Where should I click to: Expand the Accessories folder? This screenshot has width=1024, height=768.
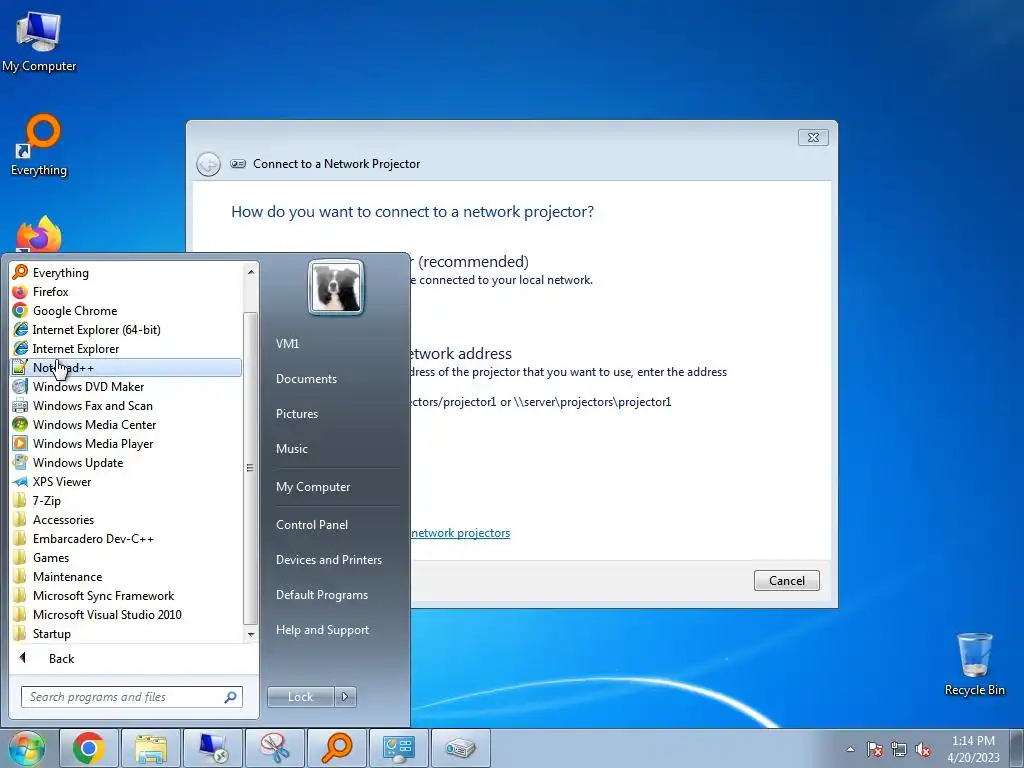[x=126, y=519]
